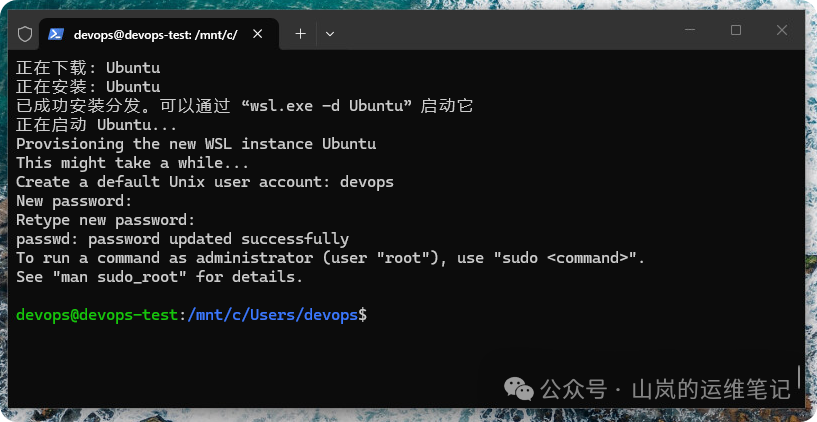Click the blue '/mnt/c/Users/devops' path

(273, 315)
